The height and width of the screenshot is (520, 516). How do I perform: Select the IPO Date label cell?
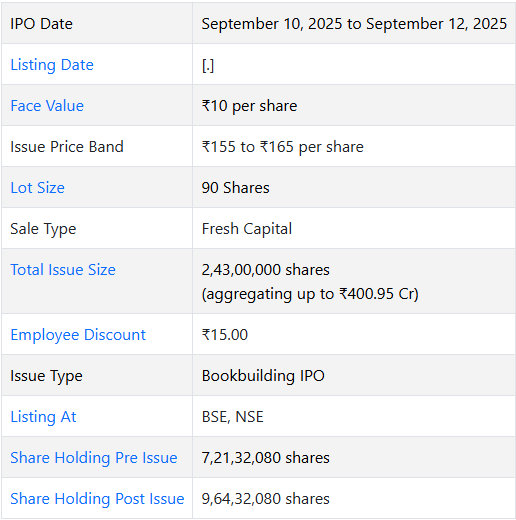tap(97, 24)
